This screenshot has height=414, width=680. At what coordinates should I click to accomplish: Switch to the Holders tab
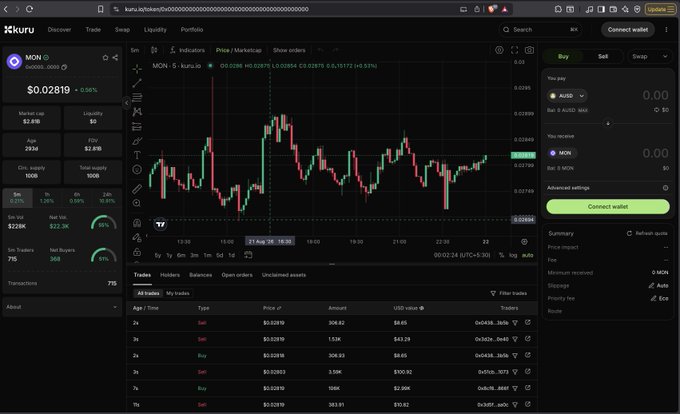(170, 275)
